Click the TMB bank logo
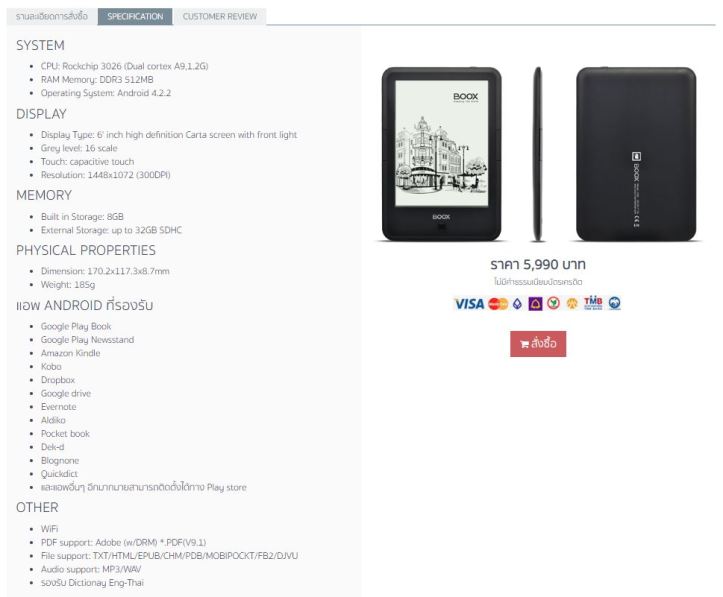This screenshot has width=723, height=597. tap(593, 303)
